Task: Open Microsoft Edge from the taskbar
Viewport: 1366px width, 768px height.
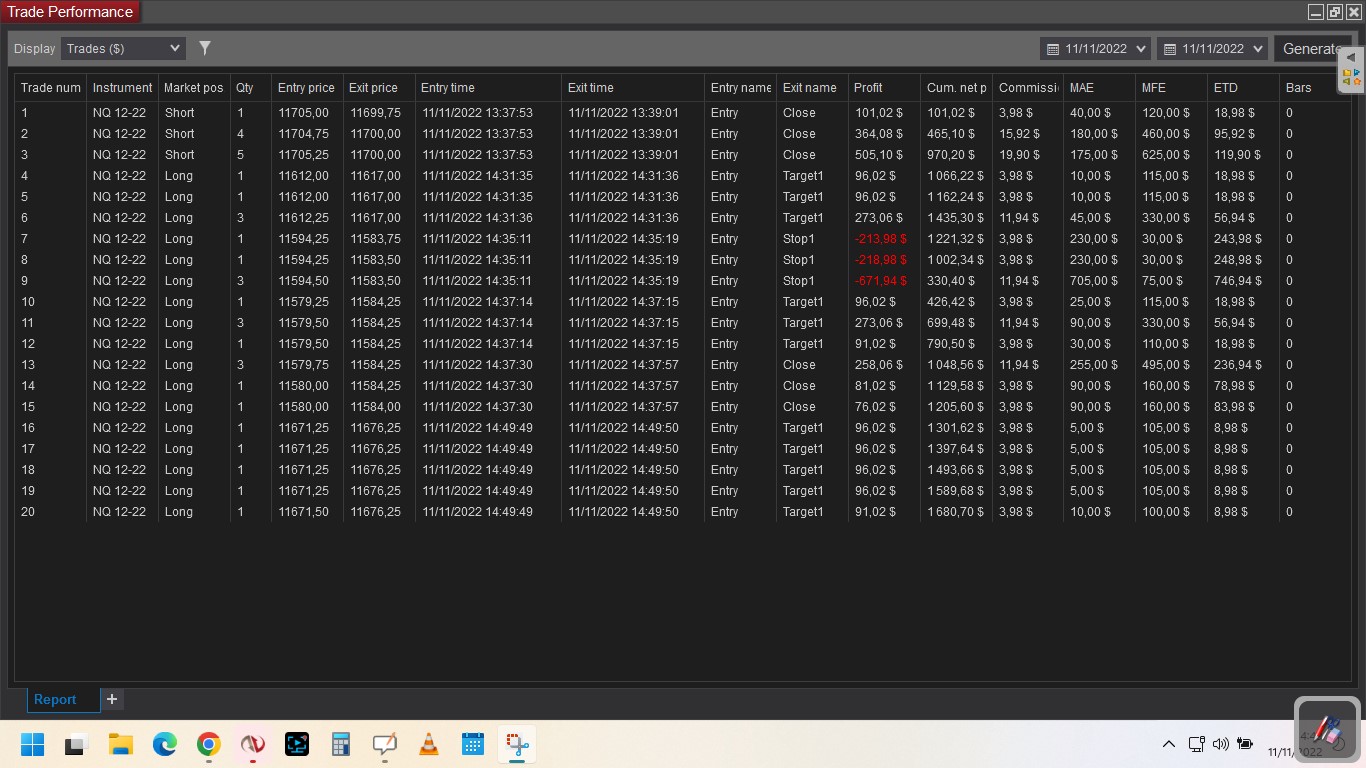Action: (x=165, y=744)
